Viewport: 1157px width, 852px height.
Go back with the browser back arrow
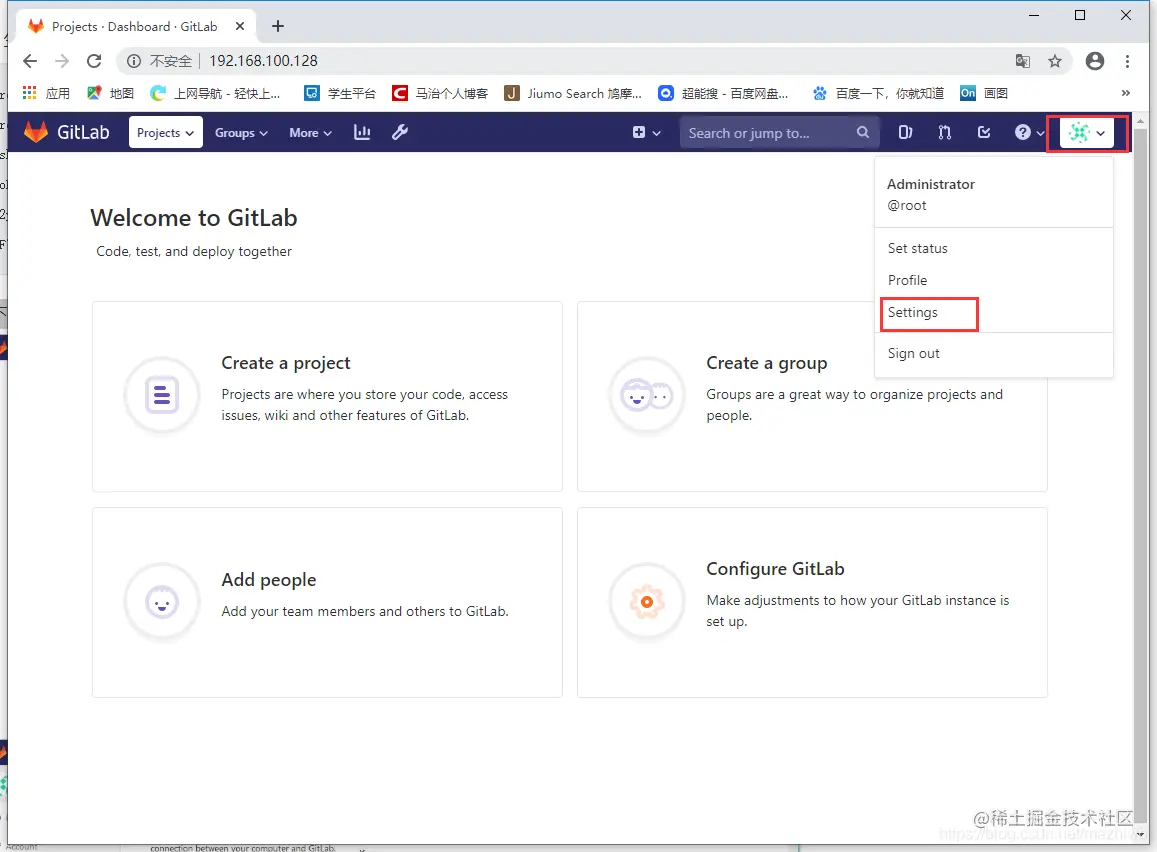pos(30,61)
